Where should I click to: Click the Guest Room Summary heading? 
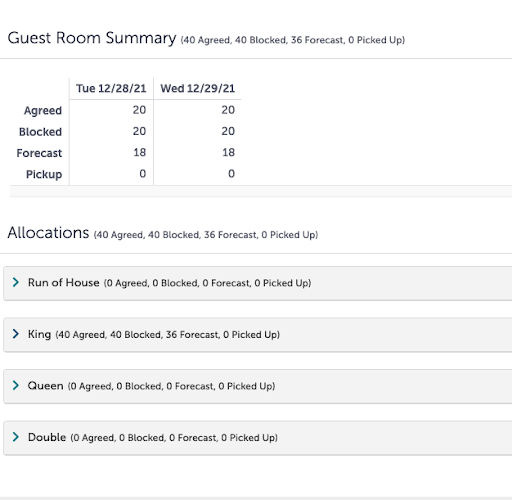[x=92, y=38]
